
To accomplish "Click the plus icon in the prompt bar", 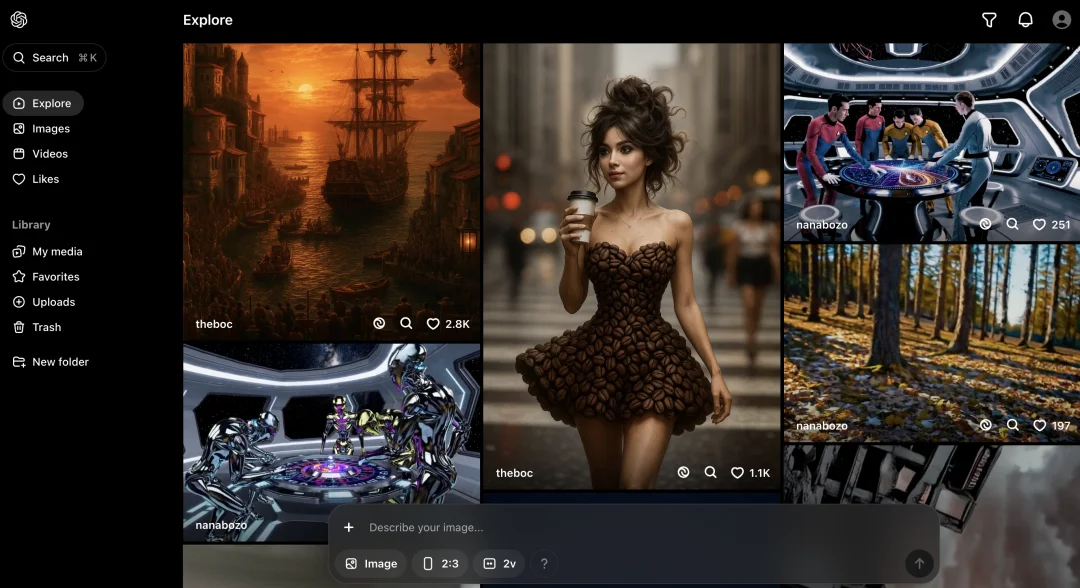I will pos(349,528).
